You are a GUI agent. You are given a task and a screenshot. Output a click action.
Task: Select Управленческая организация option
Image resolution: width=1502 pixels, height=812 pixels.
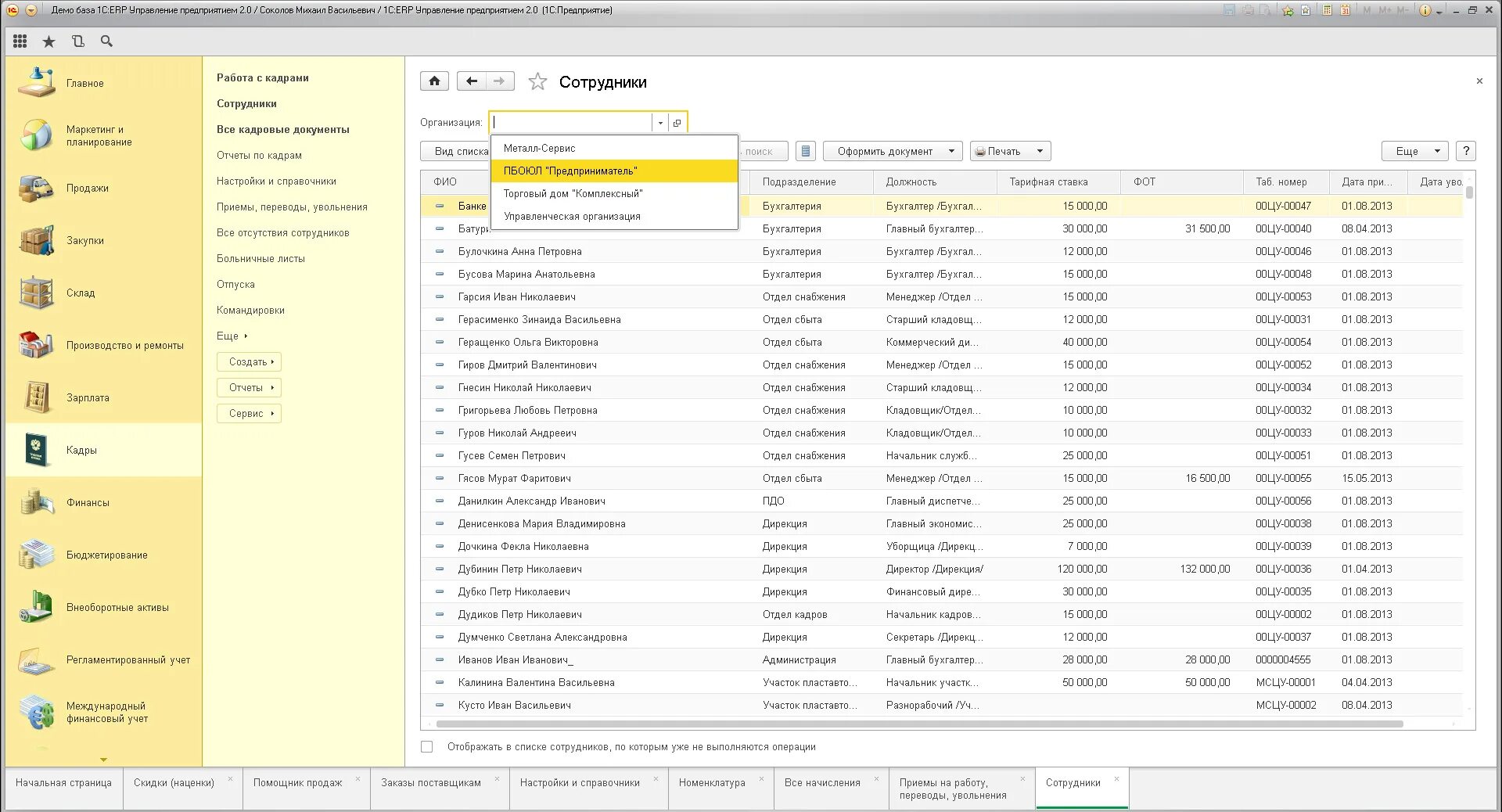coord(615,216)
